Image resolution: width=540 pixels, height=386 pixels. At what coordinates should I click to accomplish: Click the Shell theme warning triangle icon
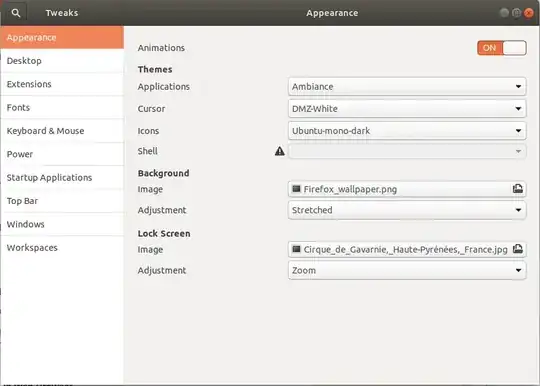[280, 151]
